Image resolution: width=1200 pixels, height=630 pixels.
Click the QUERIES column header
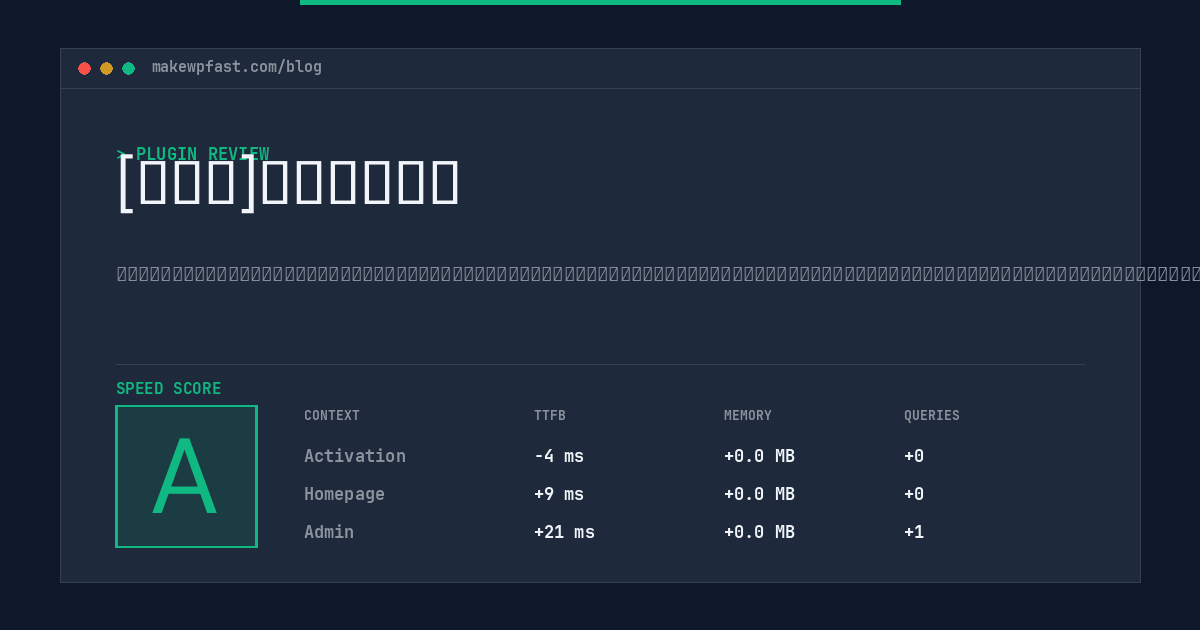click(x=932, y=416)
